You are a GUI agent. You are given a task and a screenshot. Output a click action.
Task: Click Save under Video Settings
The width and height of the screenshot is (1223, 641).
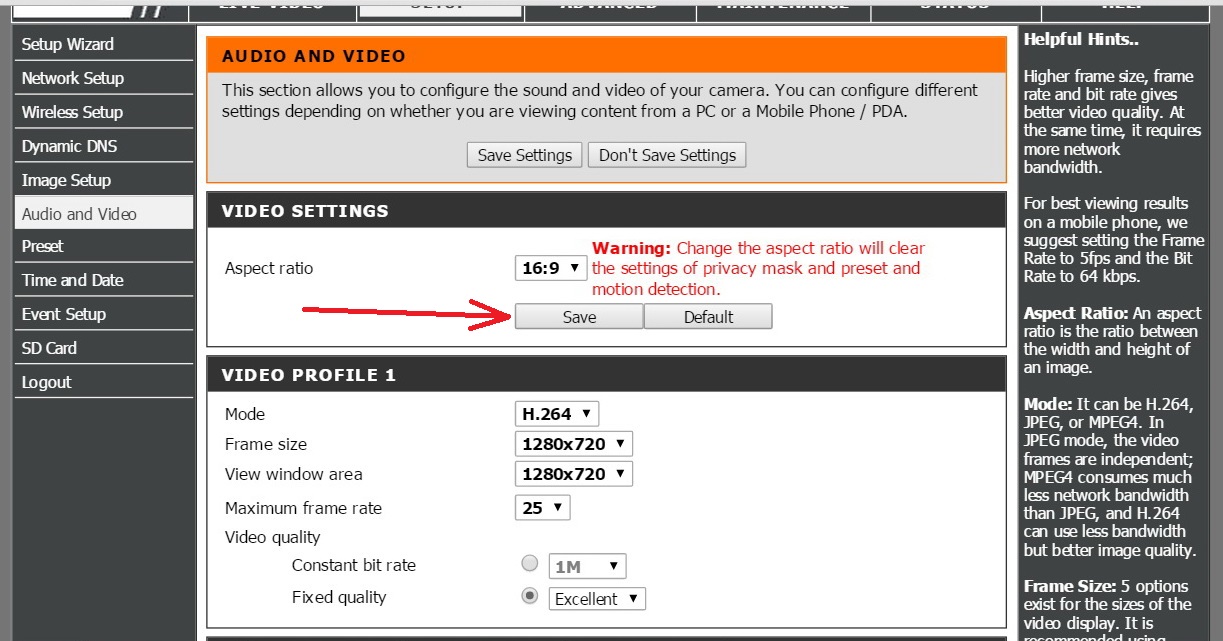[x=579, y=317]
